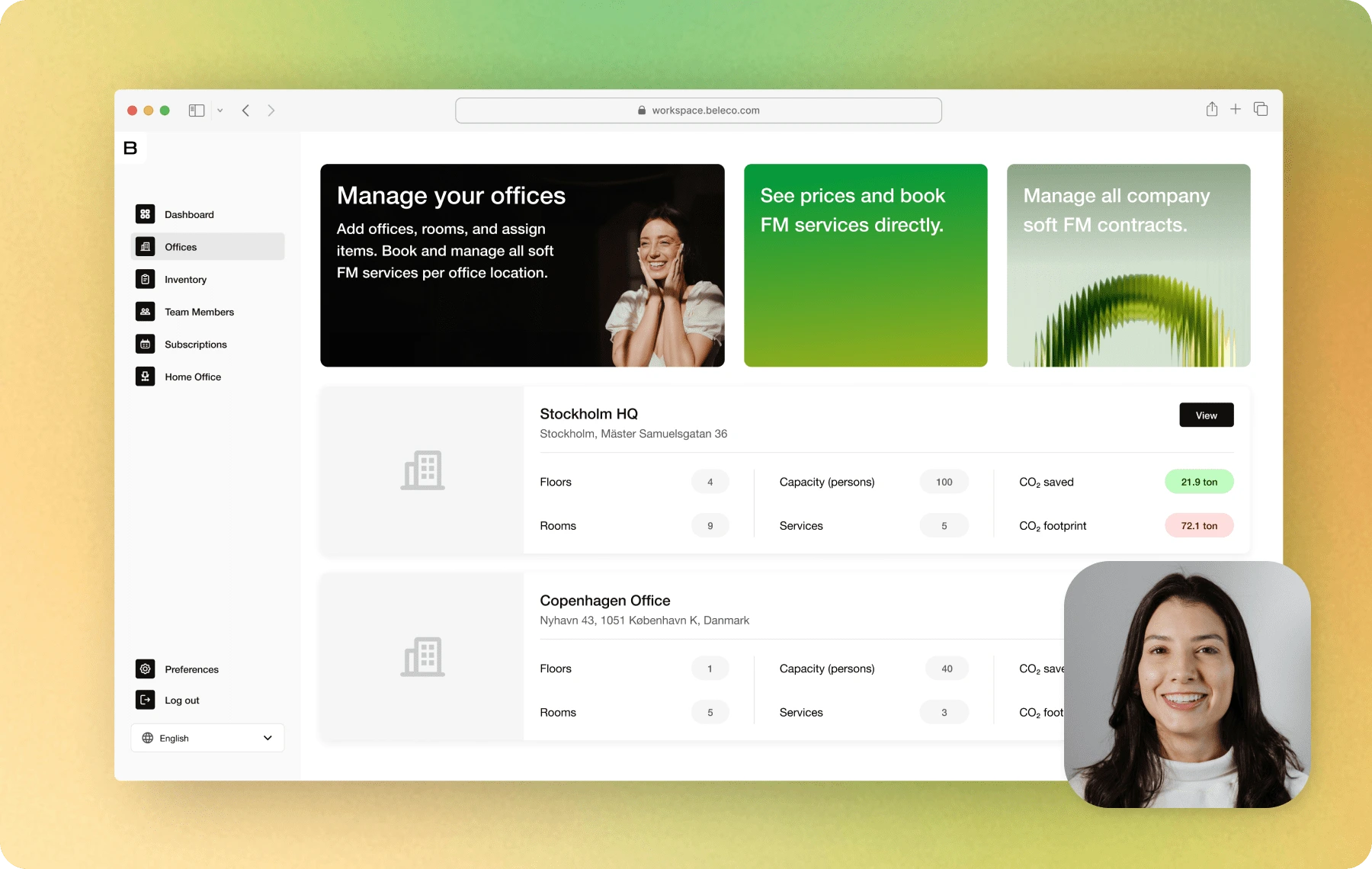The width and height of the screenshot is (1372, 869).
Task: Open Manage all company soft FM contracts card
Action: tap(1128, 265)
